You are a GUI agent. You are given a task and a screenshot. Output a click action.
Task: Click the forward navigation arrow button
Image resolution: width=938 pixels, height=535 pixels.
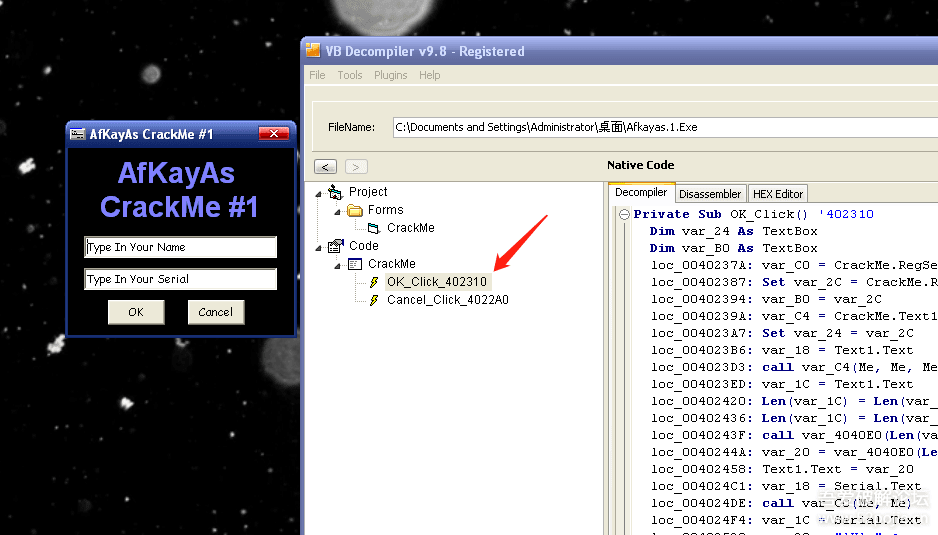[356, 167]
